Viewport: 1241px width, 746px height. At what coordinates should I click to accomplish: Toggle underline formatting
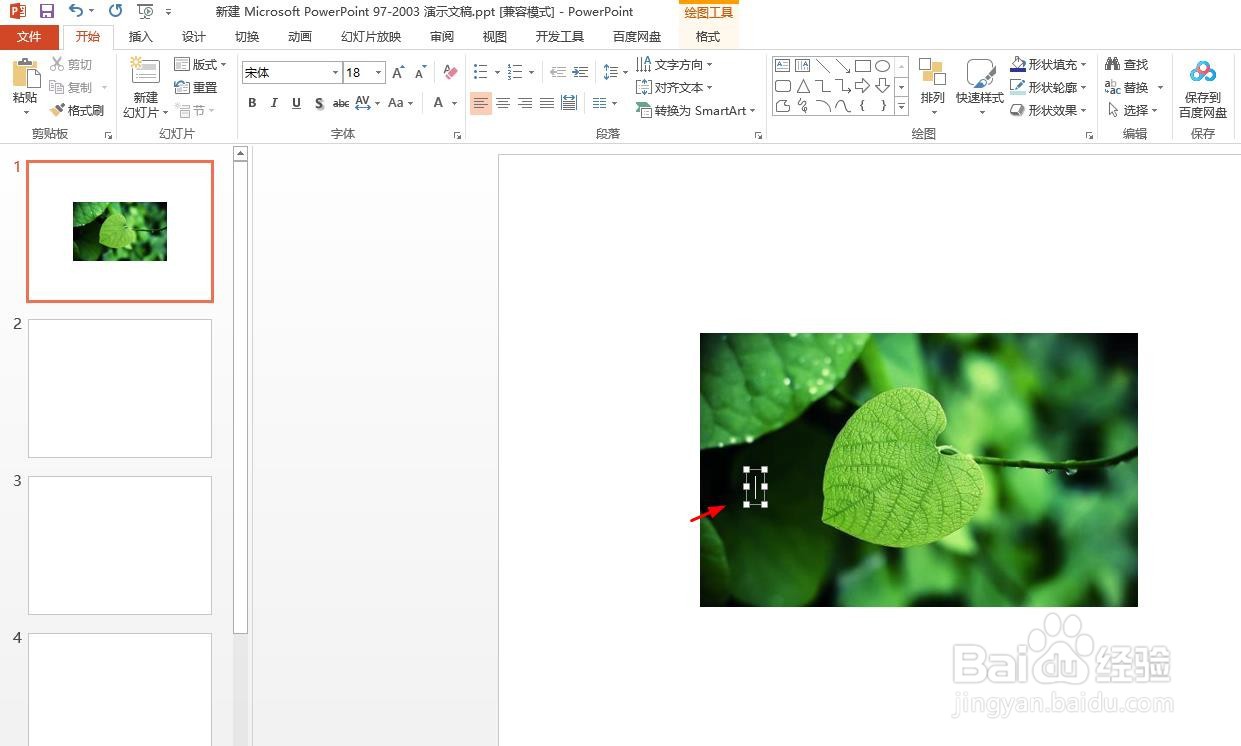[296, 103]
